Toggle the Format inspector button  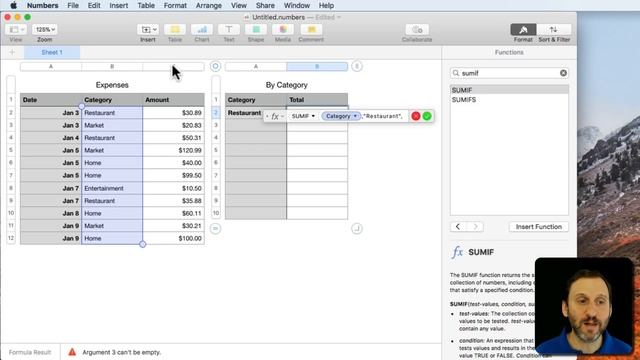523,29
